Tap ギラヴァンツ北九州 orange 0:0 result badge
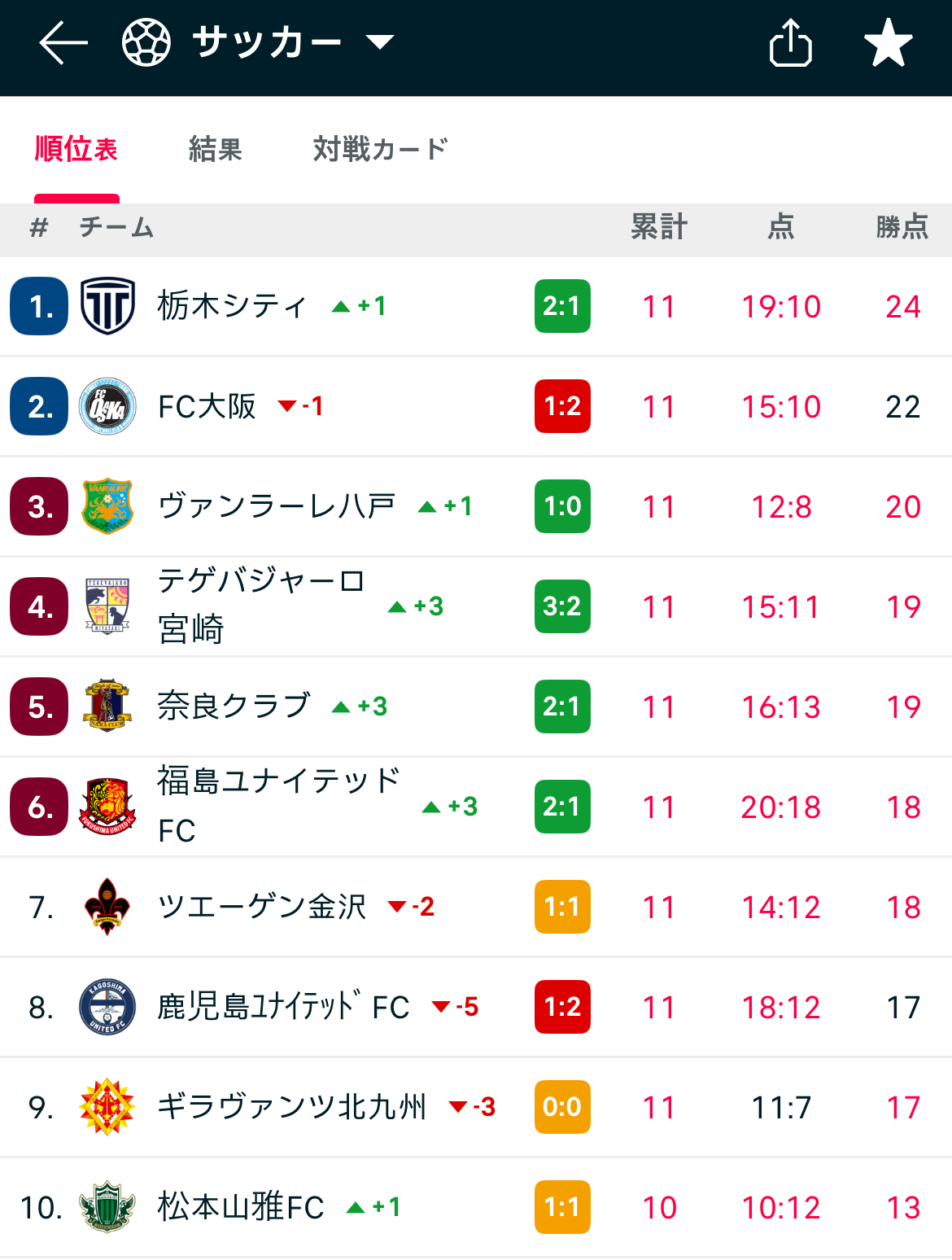Viewport: 952px width, 1260px height. click(x=562, y=1107)
